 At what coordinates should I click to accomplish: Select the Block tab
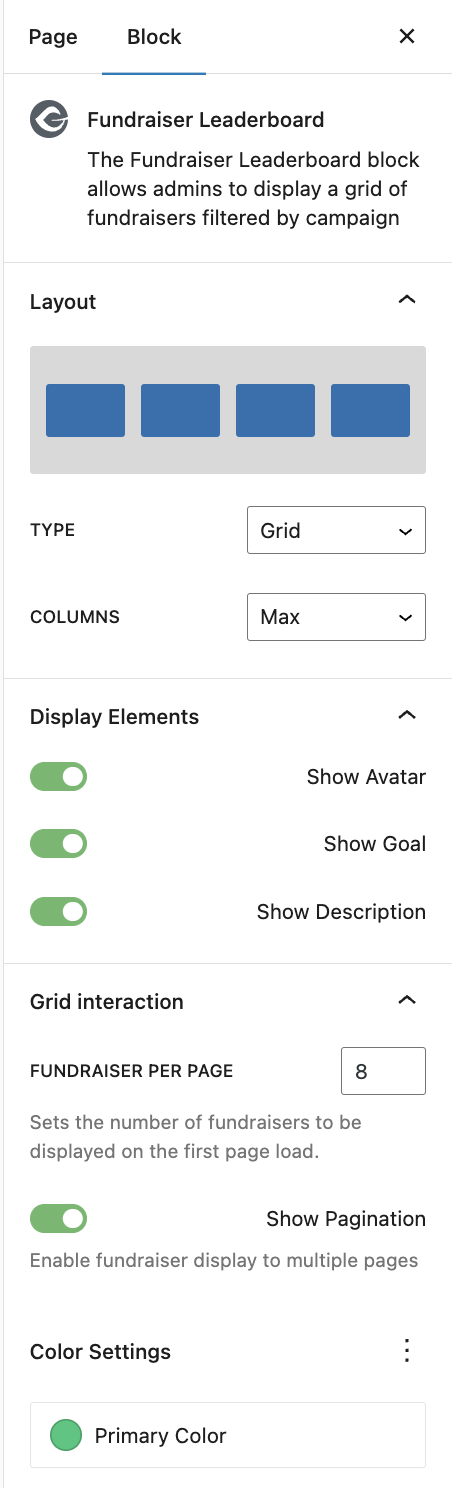point(154,37)
